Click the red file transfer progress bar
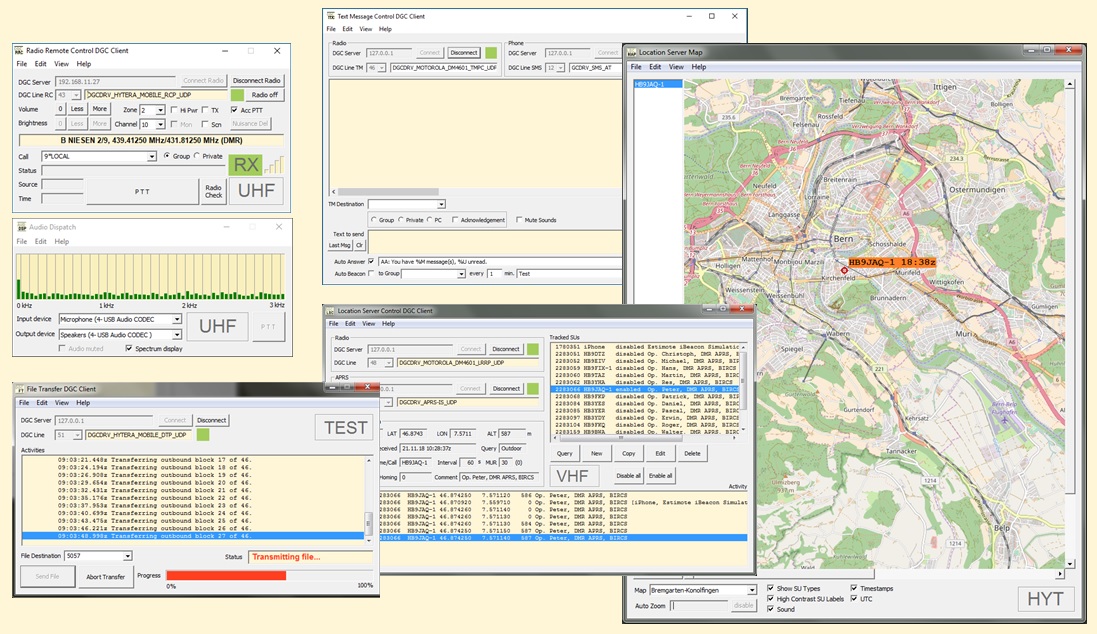The image size is (1097, 634). [x=225, y=576]
